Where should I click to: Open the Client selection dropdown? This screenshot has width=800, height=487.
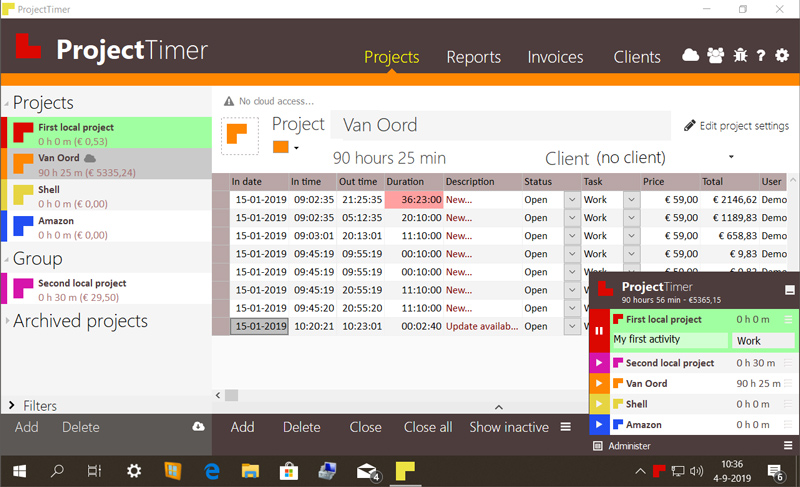click(731, 157)
